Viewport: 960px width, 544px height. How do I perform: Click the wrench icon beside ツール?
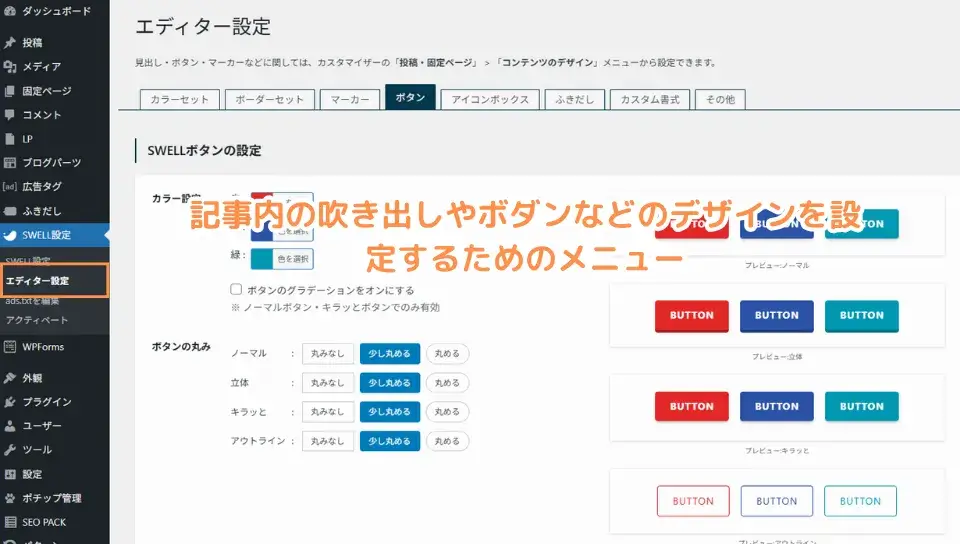(x=10, y=449)
